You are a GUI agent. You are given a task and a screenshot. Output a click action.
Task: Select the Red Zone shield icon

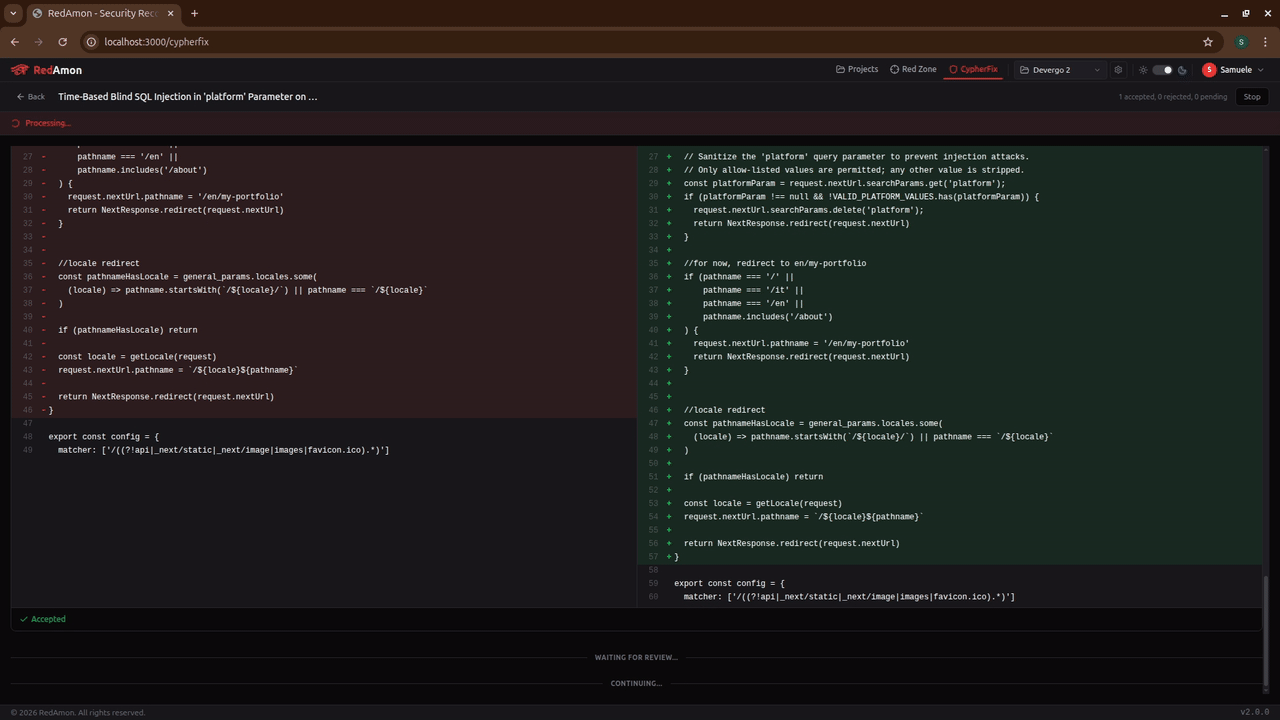point(897,69)
